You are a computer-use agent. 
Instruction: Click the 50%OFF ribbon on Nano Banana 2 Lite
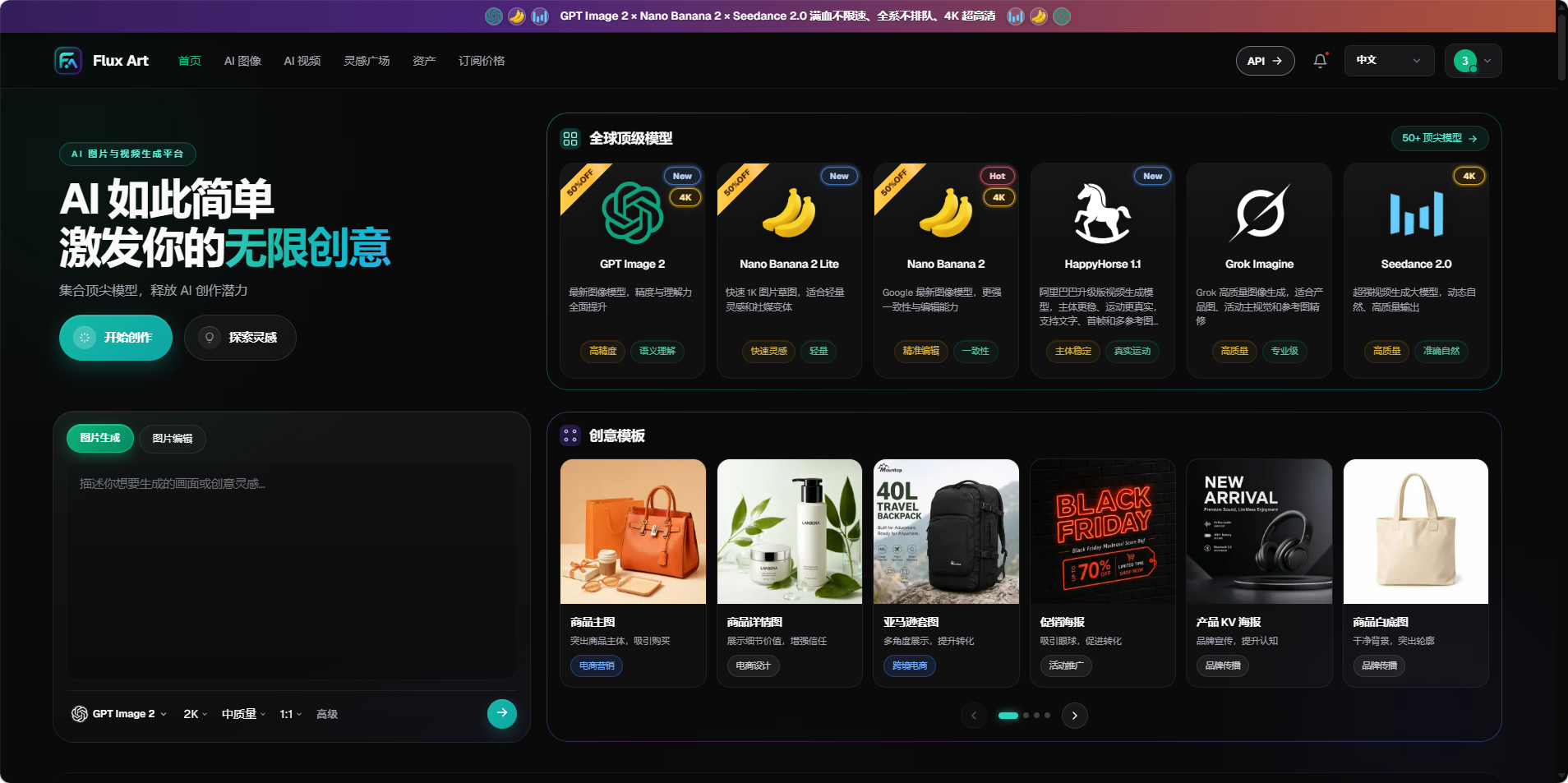[737, 182]
